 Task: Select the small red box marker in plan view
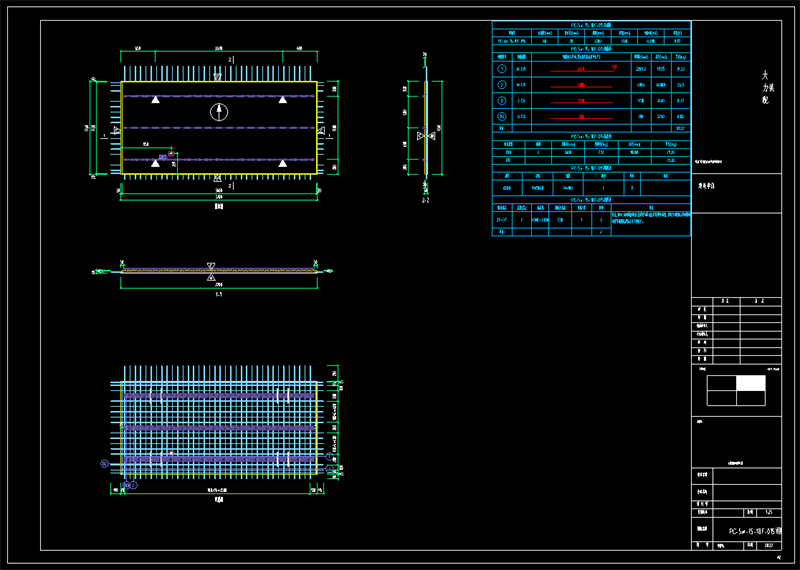pyautogui.click(x=171, y=153)
